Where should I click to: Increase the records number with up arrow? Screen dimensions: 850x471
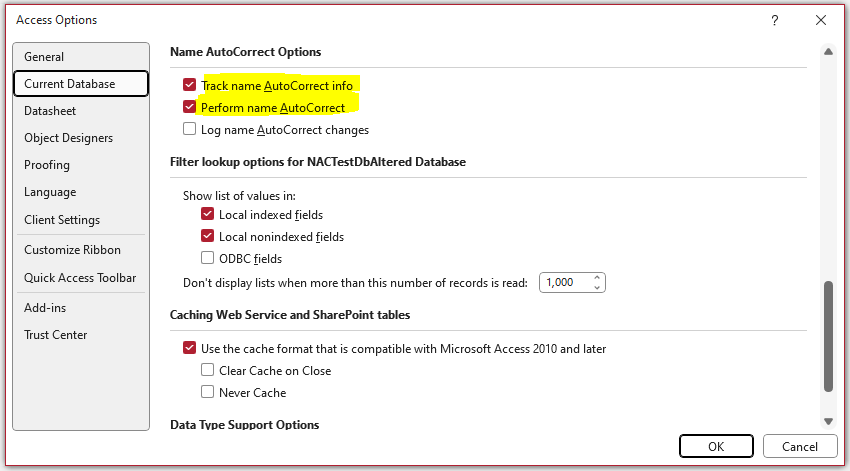(x=597, y=278)
